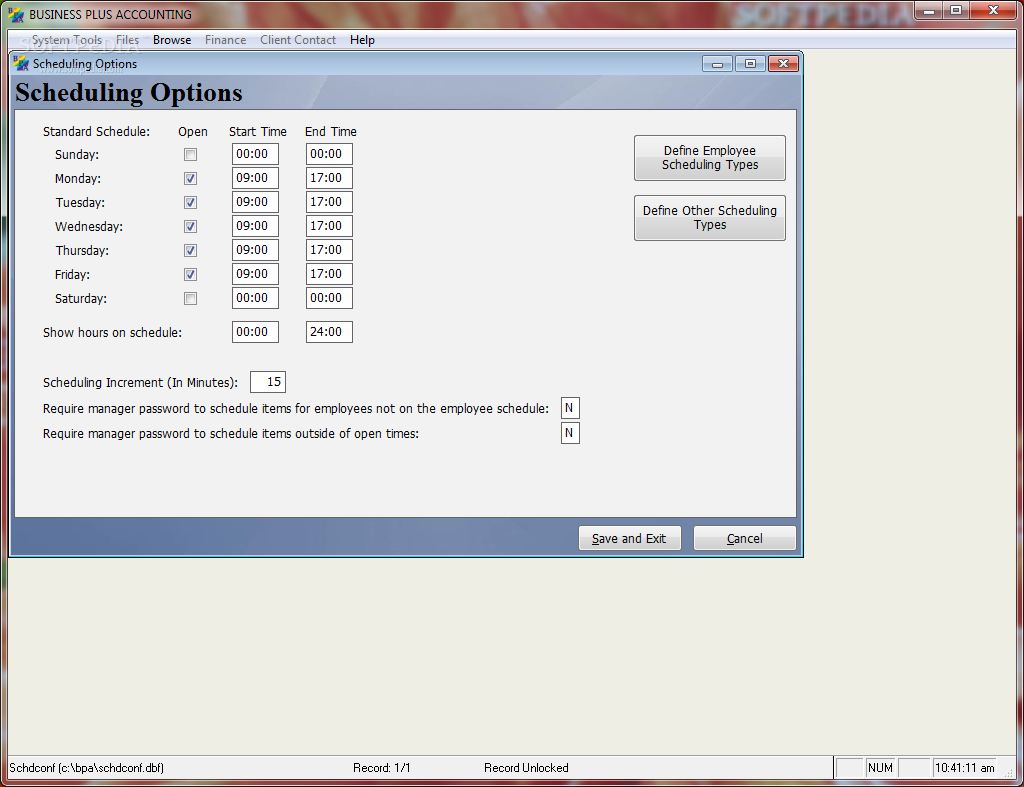Click Record: 1/1 status text
Image resolution: width=1024 pixels, height=787 pixels.
point(381,768)
